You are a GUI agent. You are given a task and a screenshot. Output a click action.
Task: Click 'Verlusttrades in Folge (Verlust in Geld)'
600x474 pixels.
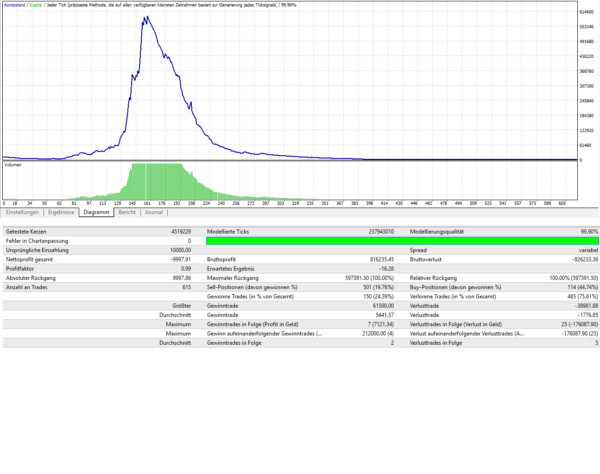[455, 324]
